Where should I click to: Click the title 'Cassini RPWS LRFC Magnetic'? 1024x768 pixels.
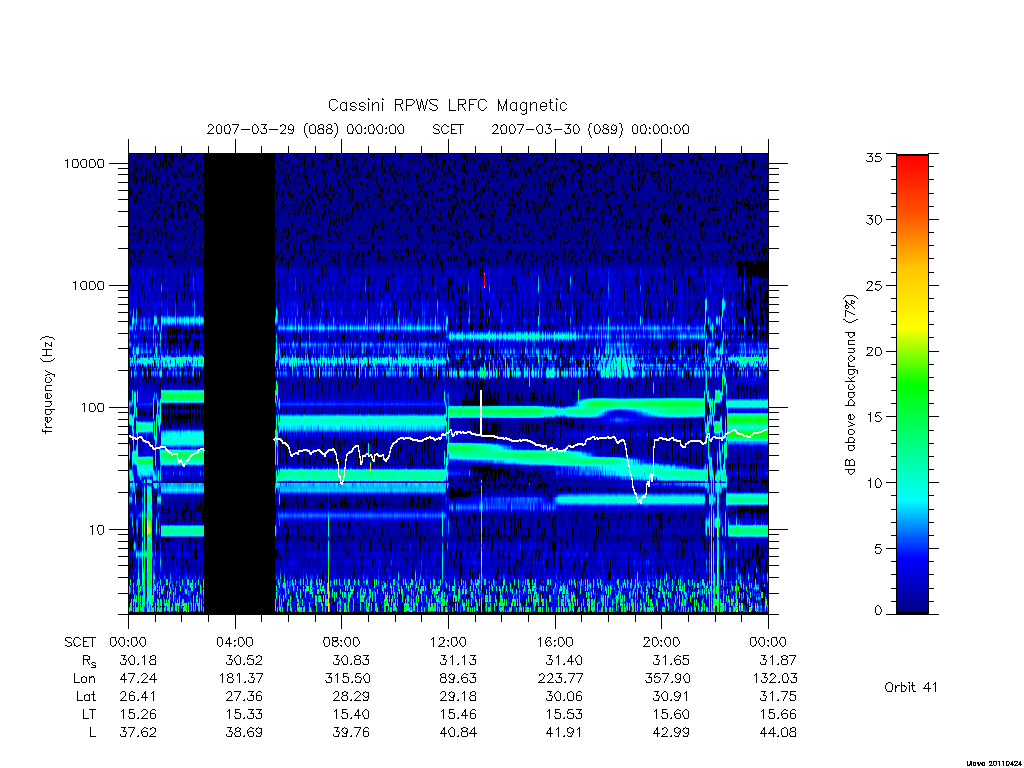[447, 105]
